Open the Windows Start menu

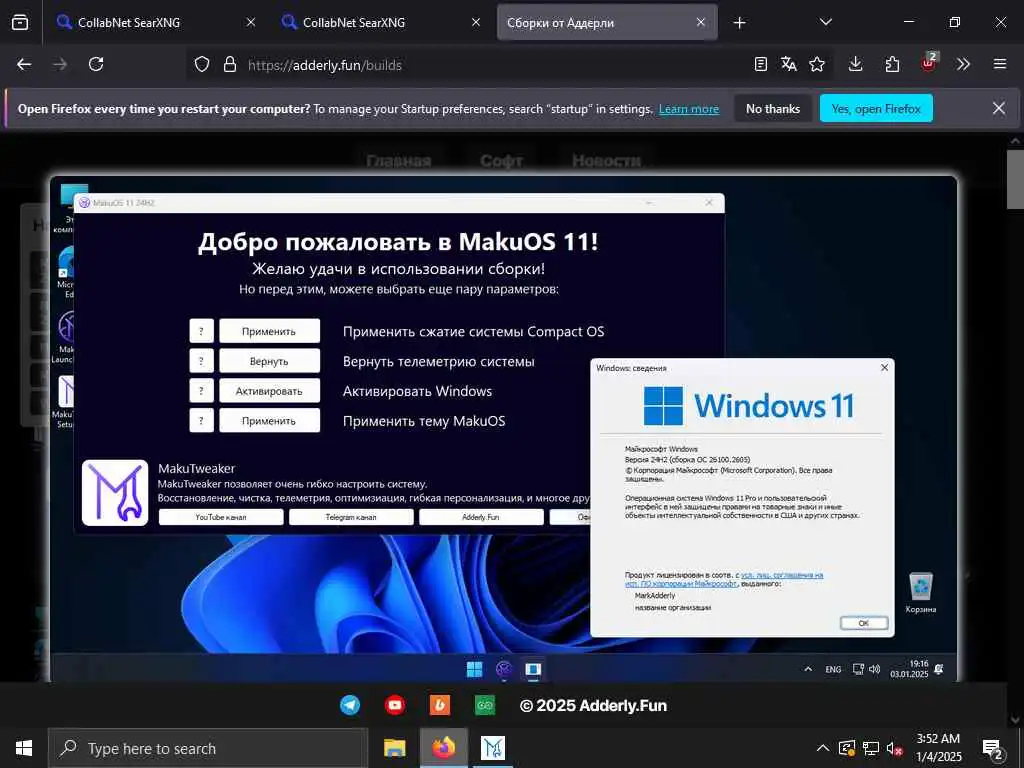24,748
